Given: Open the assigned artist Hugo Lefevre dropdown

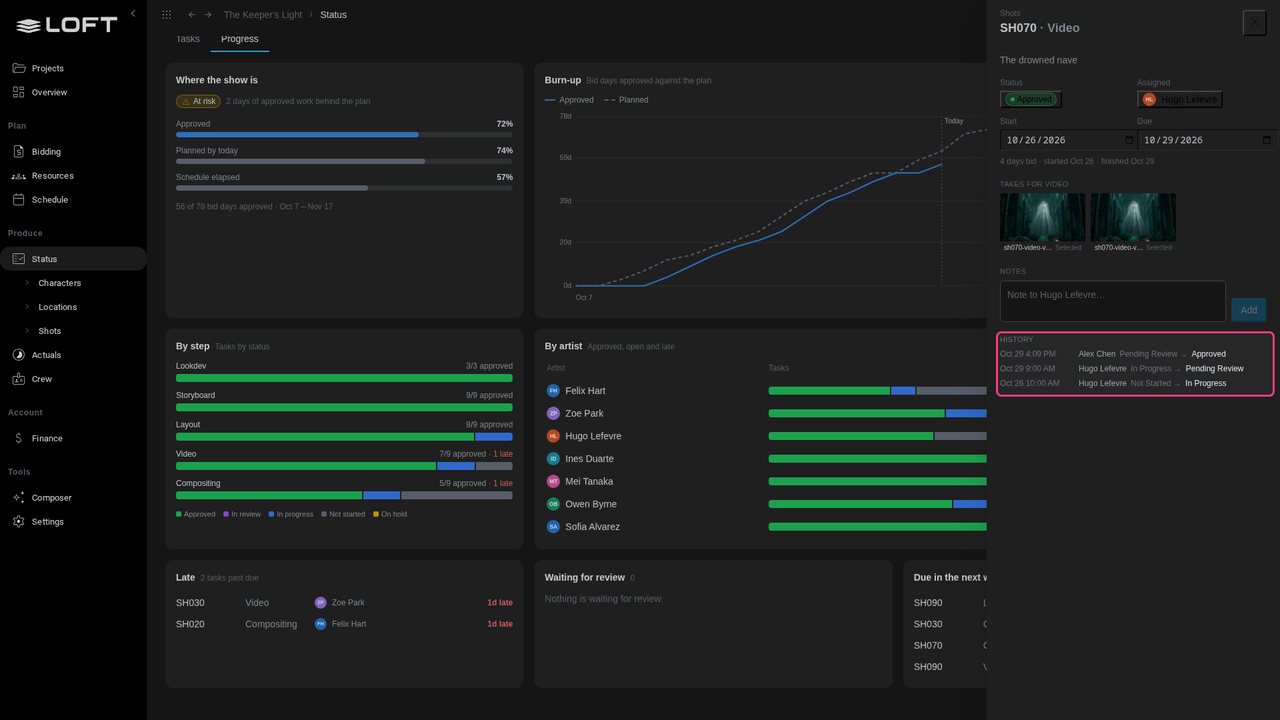Looking at the screenshot, I should tap(1180, 100).
